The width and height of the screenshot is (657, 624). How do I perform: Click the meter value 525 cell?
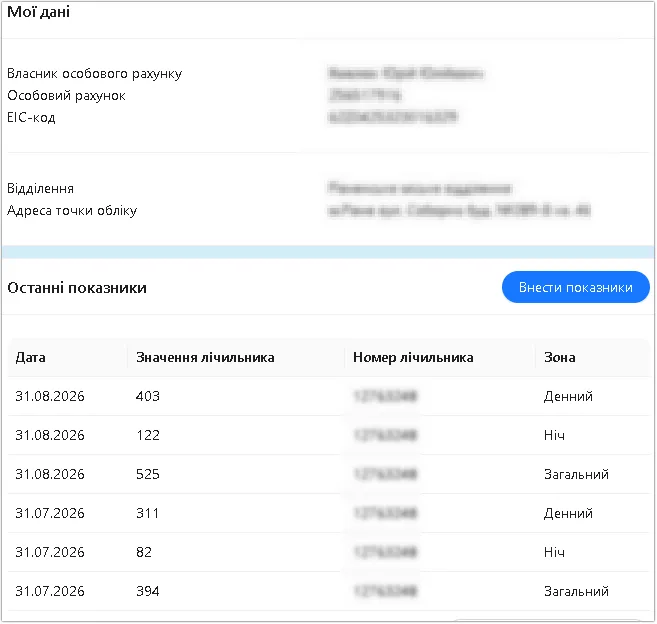tap(147, 474)
